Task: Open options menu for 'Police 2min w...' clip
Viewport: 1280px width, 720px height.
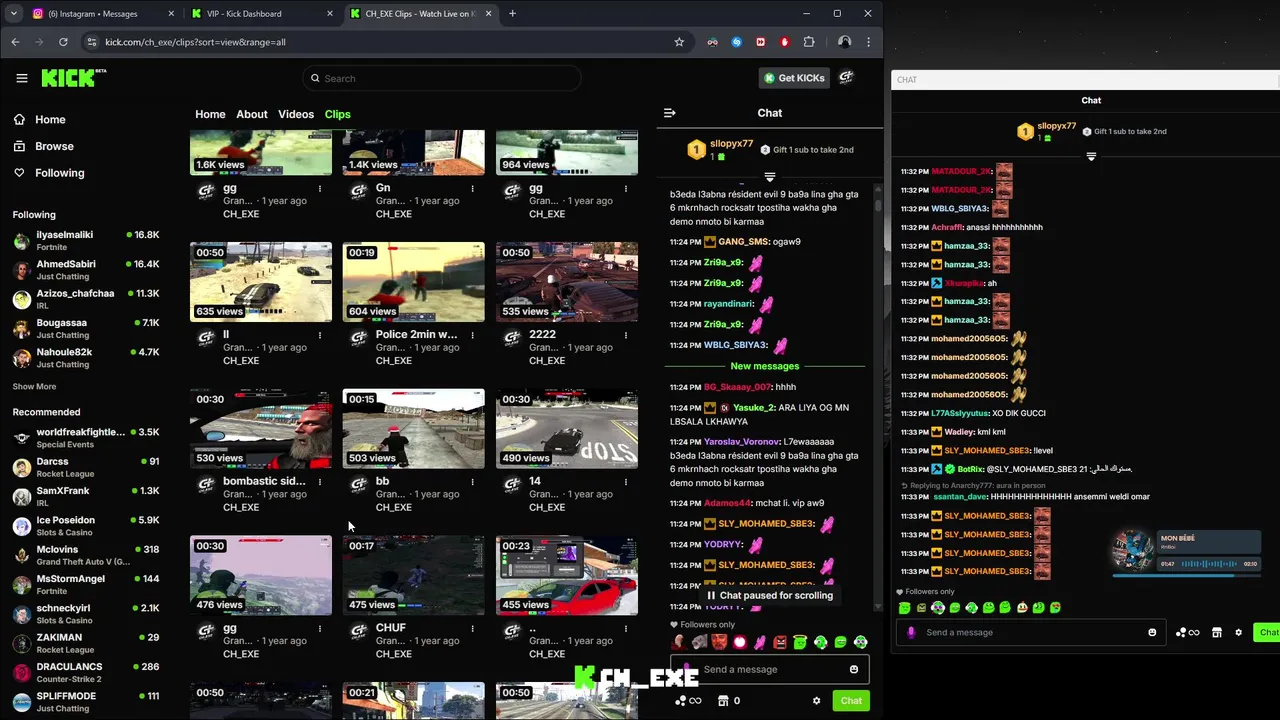Action: [472, 335]
